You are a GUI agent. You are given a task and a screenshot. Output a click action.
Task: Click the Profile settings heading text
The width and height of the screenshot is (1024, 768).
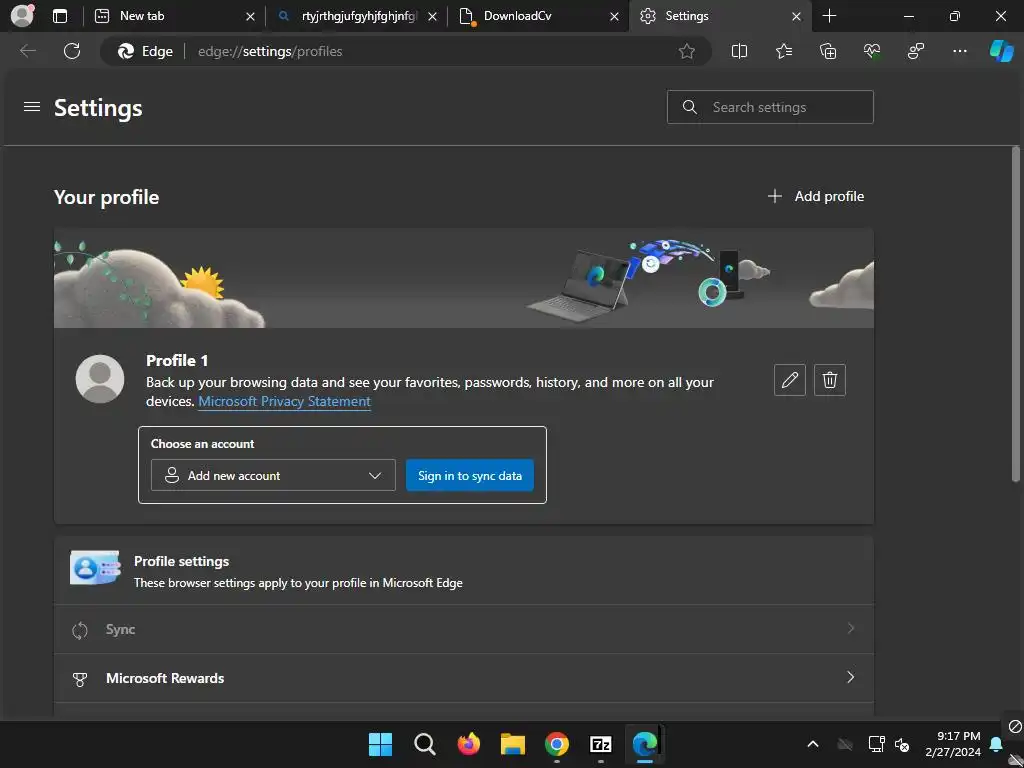pos(182,561)
